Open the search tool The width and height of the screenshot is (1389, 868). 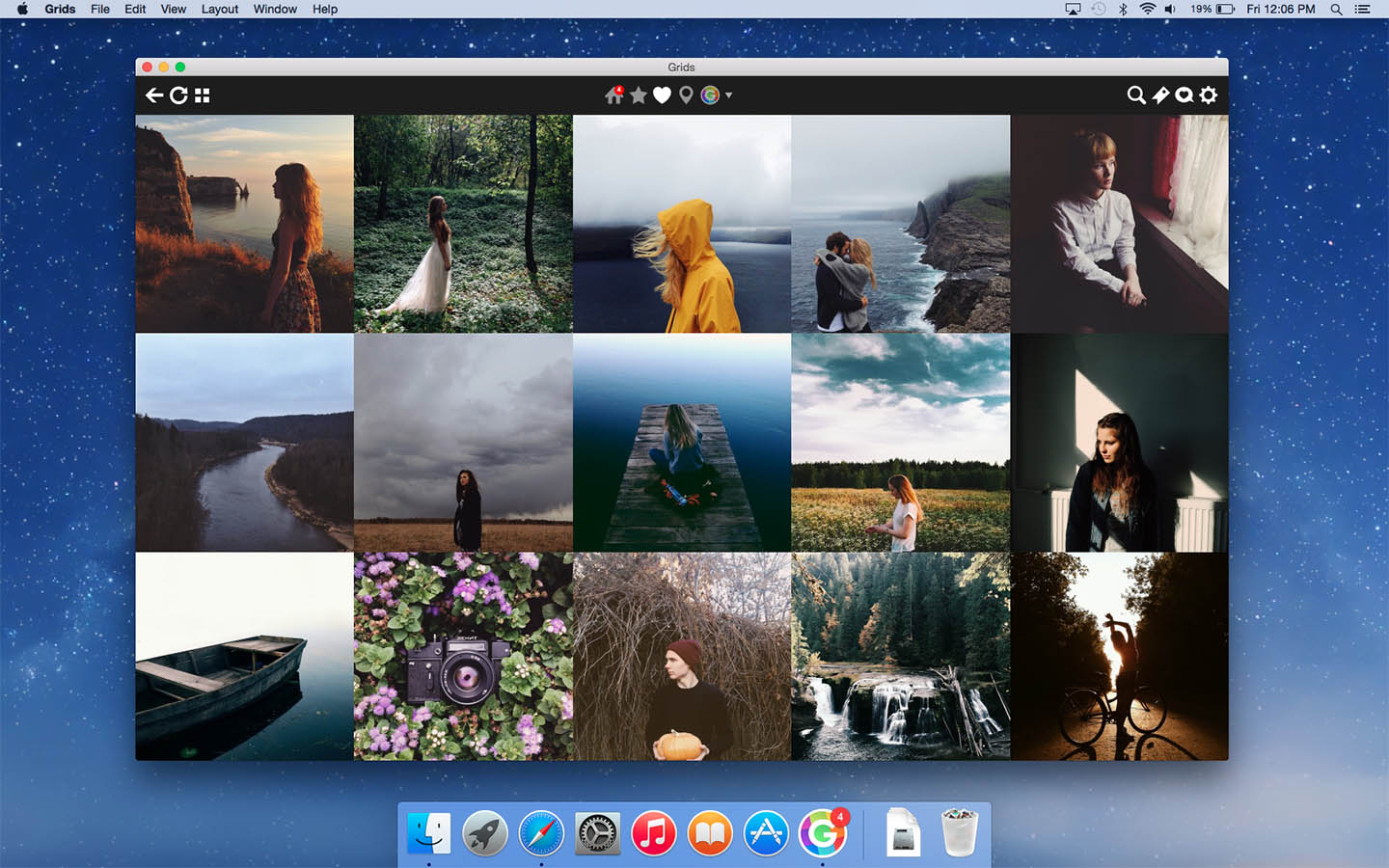pyautogui.click(x=1135, y=95)
